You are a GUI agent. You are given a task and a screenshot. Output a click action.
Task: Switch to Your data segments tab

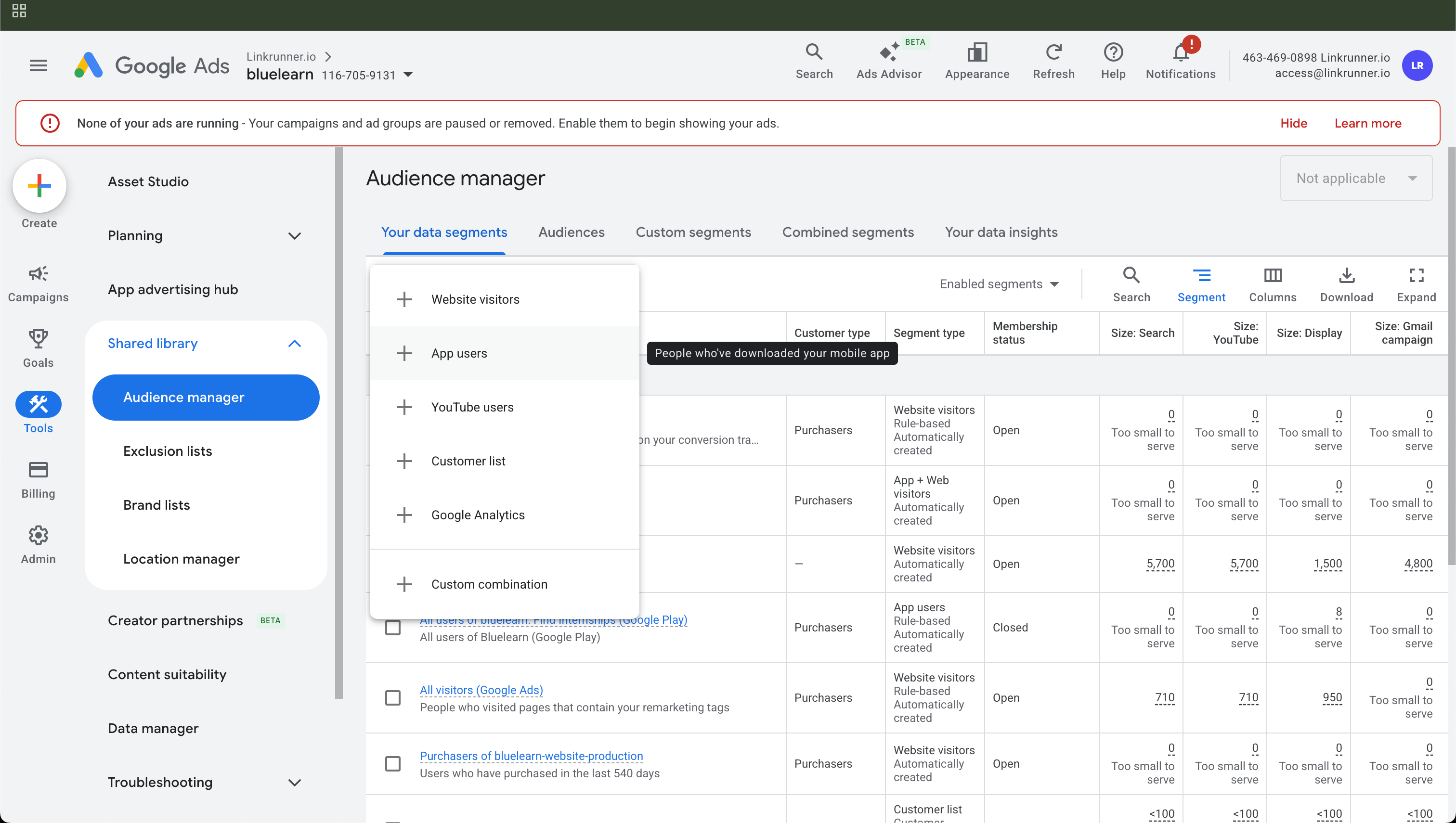(444, 232)
